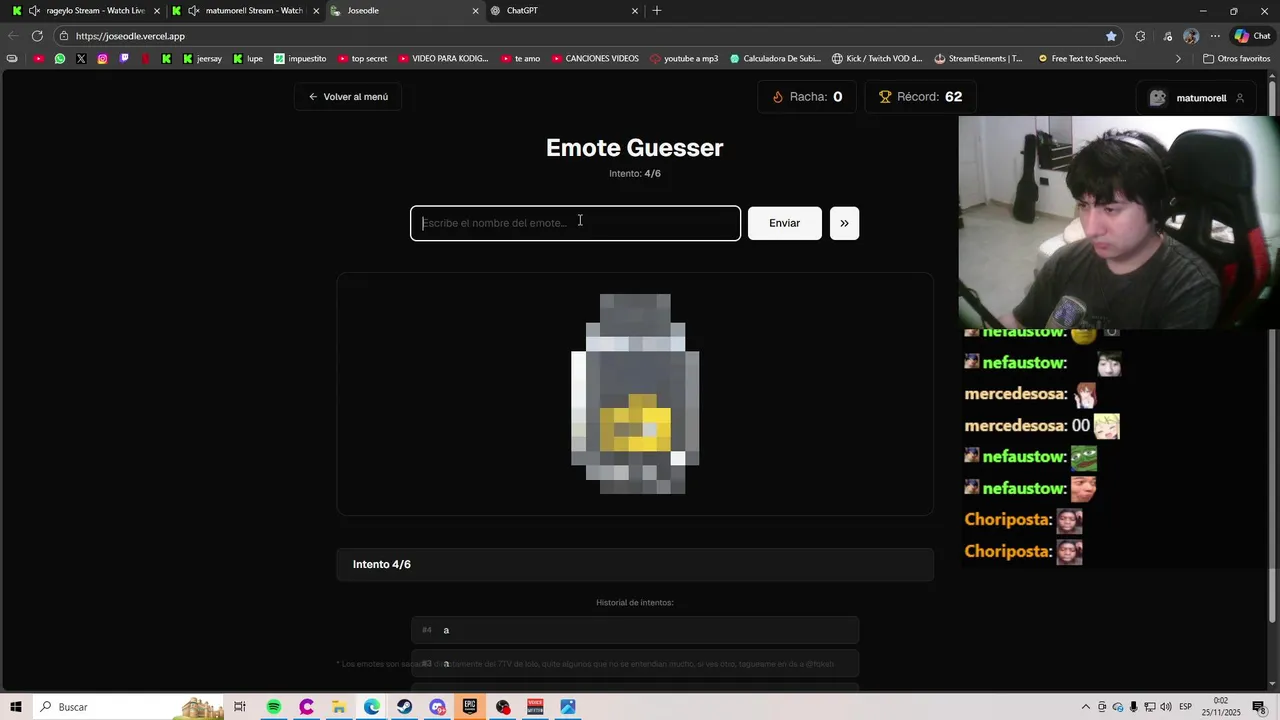Open Task View on the taskbar
The height and width of the screenshot is (720, 1280).
(x=240, y=707)
